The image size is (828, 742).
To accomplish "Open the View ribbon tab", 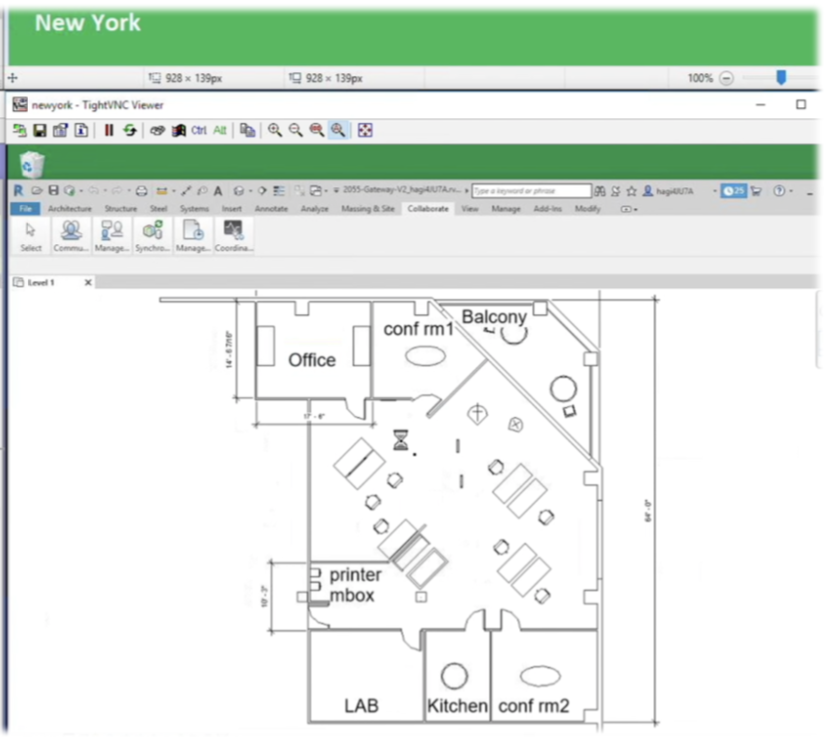I will 469,209.
